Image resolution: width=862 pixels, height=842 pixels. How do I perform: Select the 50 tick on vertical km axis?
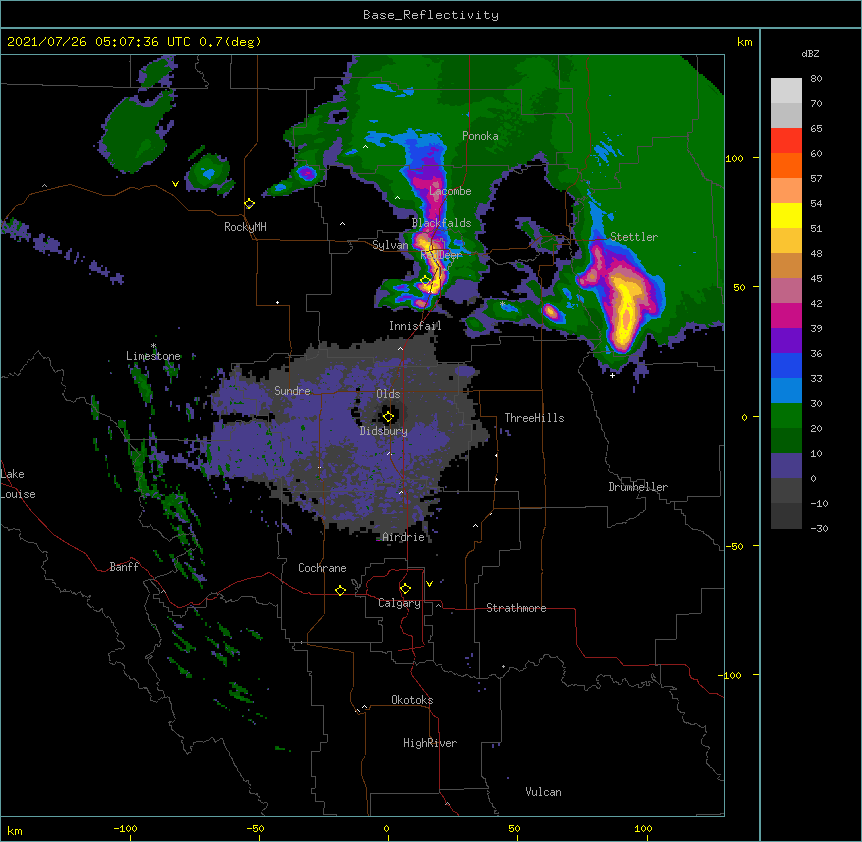coord(739,287)
